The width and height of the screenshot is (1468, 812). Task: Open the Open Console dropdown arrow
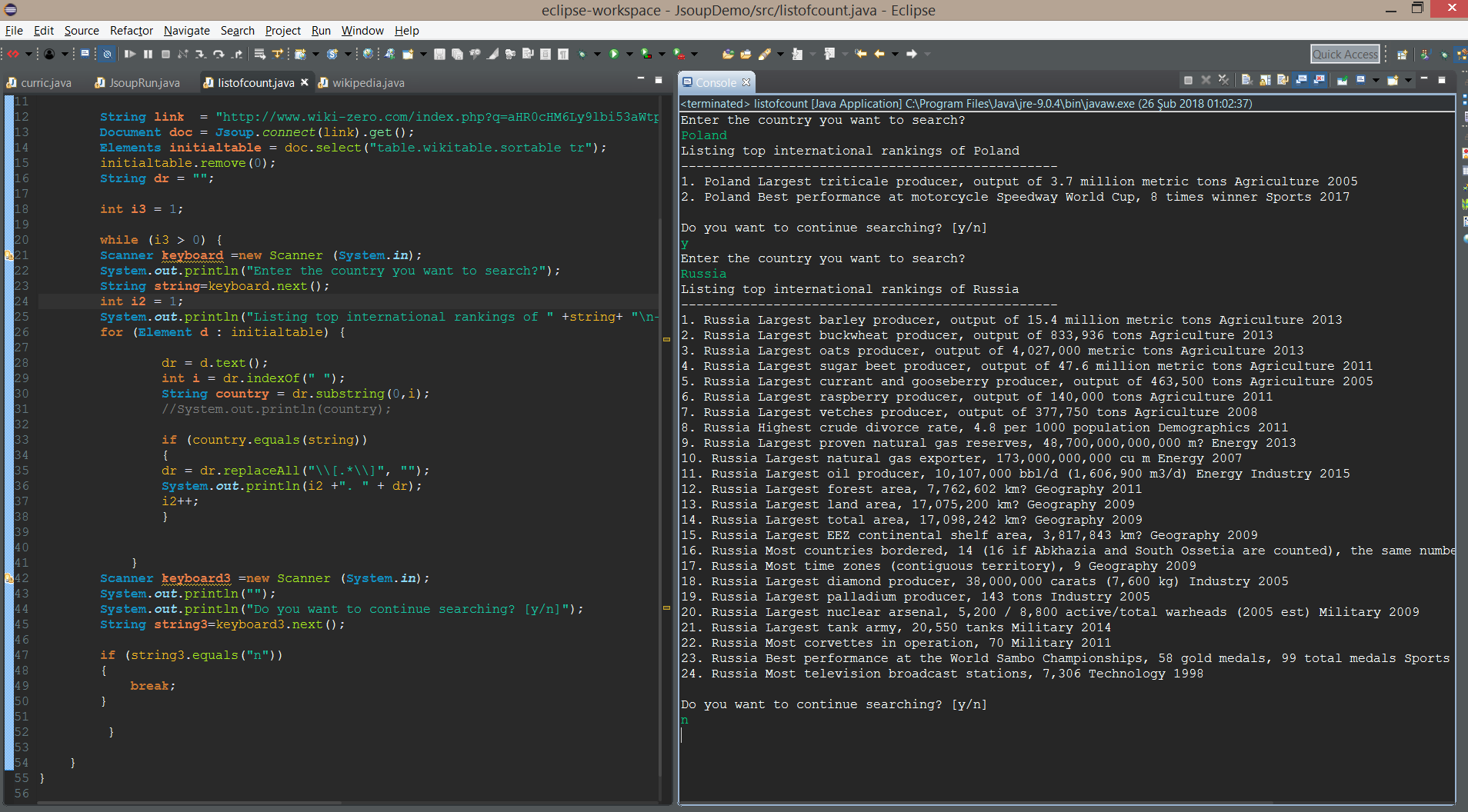click(x=1408, y=80)
